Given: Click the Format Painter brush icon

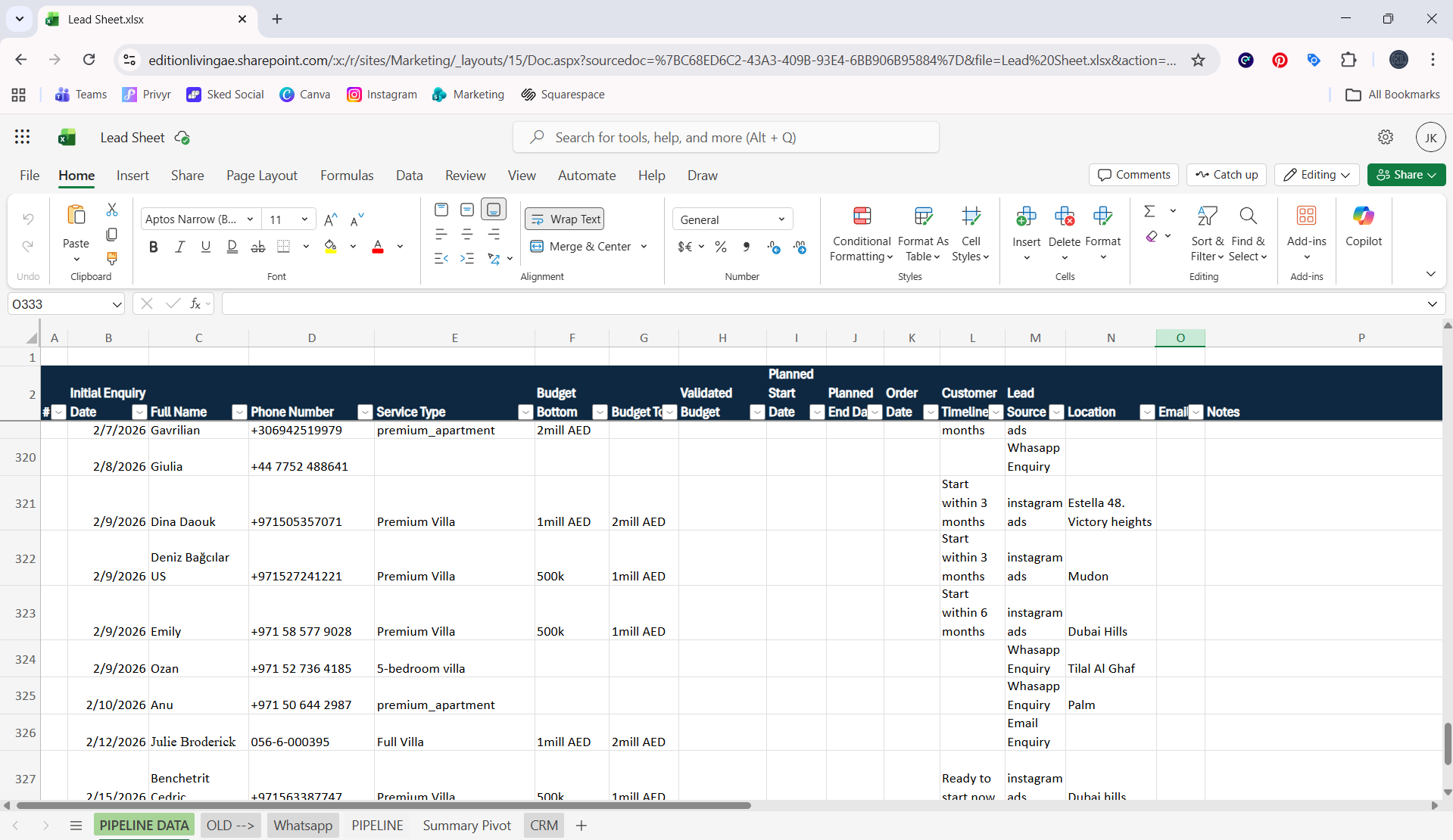Looking at the screenshot, I should pyautogui.click(x=112, y=259).
